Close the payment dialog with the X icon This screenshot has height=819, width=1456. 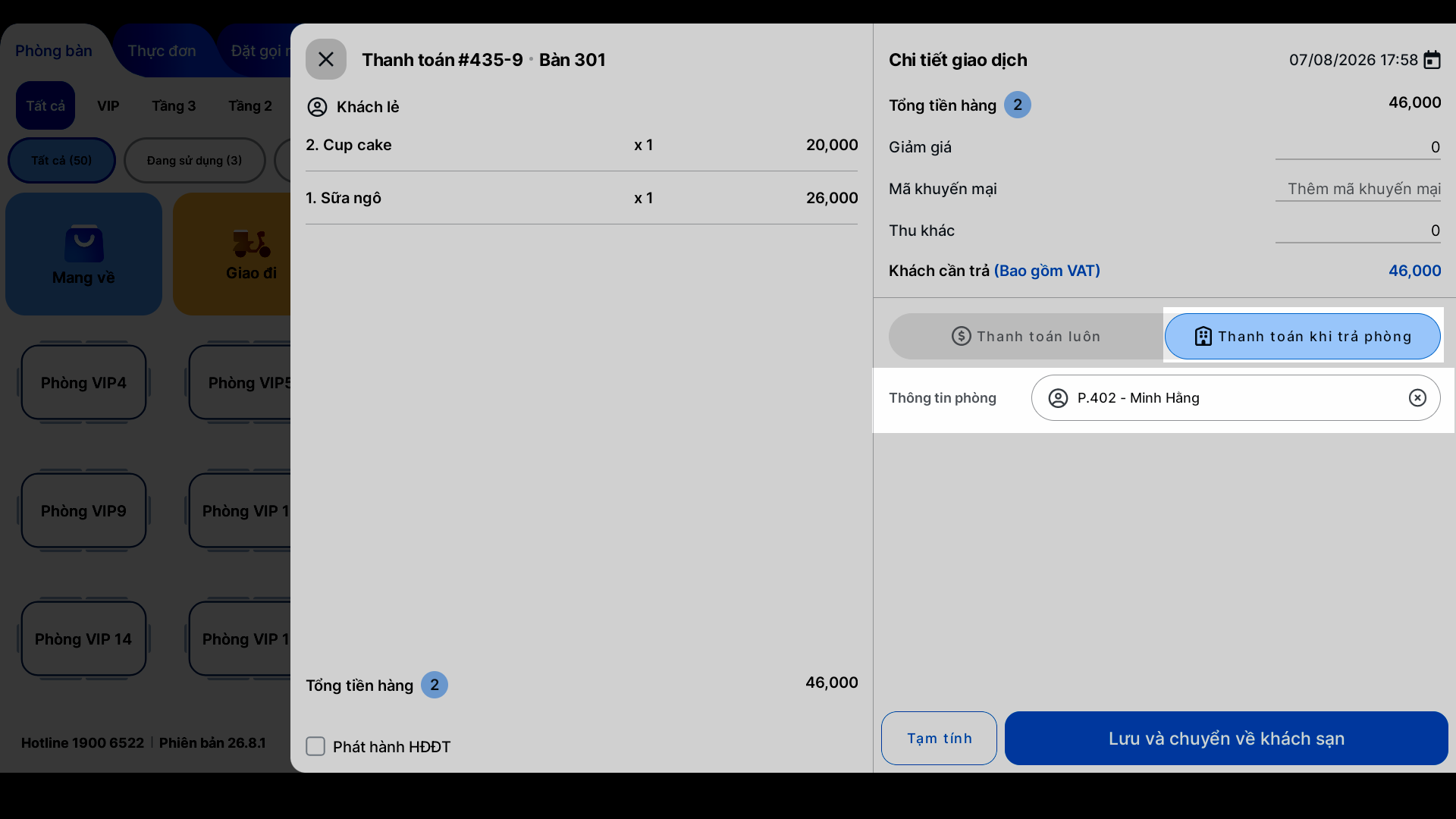pyautogui.click(x=326, y=59)
